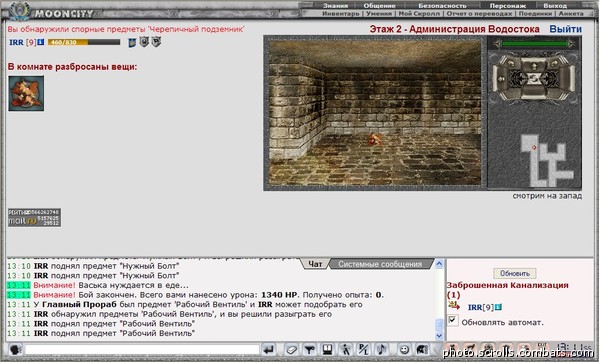The height and width of the screenshot is (363, 600).
Task: Click the Обновить button
Action: point(515,273)
